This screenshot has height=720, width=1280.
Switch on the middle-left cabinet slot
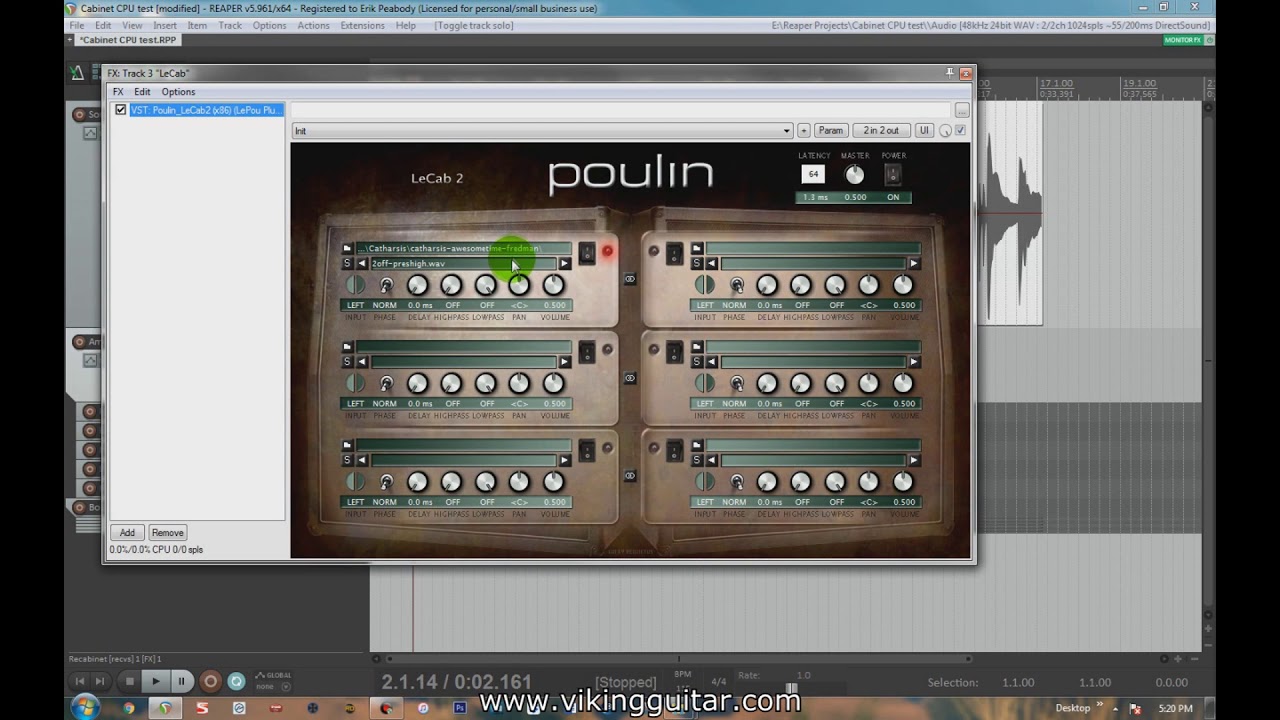pyautogui.click(x=587, y=352)
